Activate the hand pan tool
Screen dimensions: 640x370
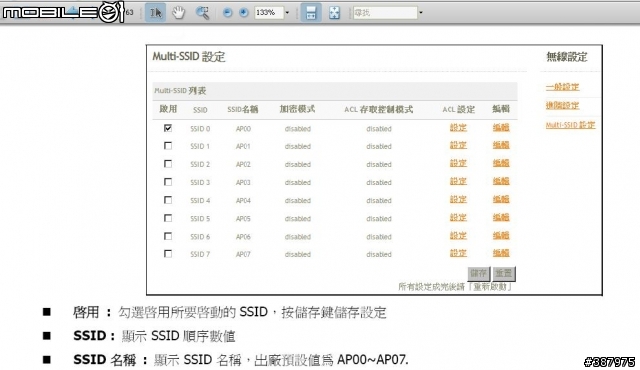pyautogui.click(x=178, y=13)
